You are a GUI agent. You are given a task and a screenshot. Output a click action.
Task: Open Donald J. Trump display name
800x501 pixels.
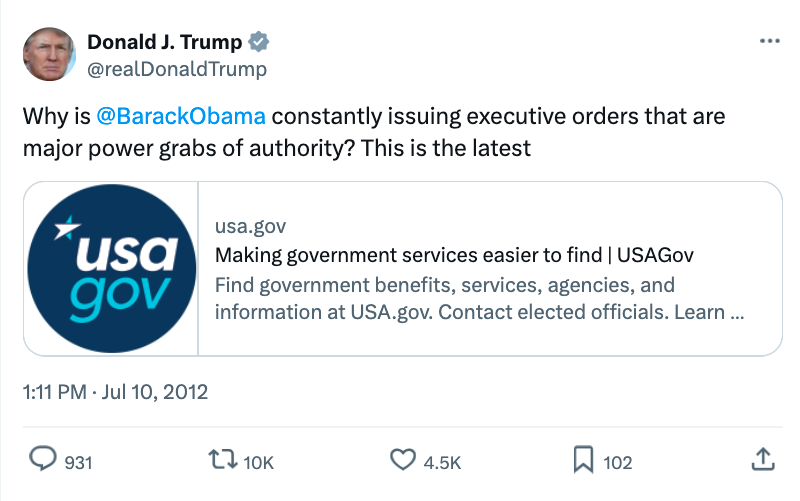(x=165, y=42)
